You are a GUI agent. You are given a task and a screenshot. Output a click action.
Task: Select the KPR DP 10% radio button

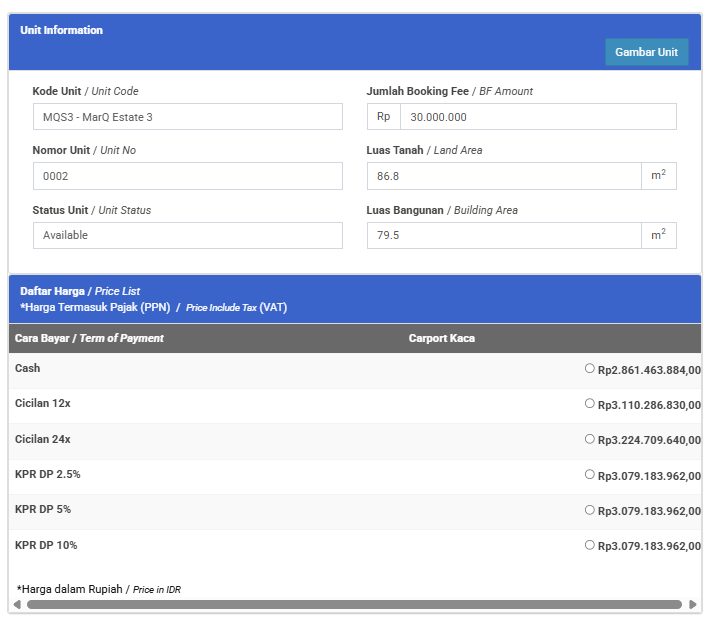click(590, 545)
